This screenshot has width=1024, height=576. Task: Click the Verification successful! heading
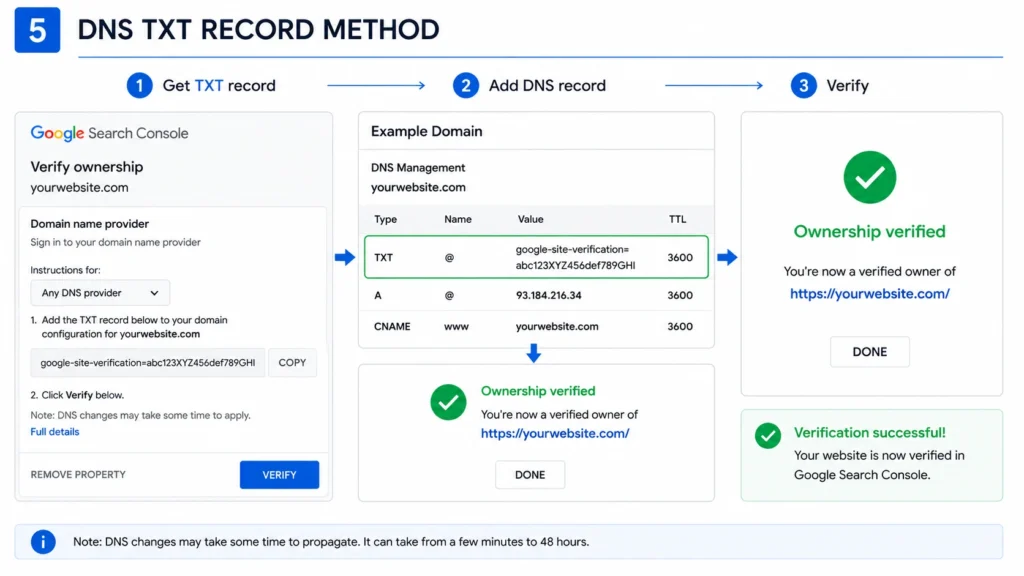869,432
